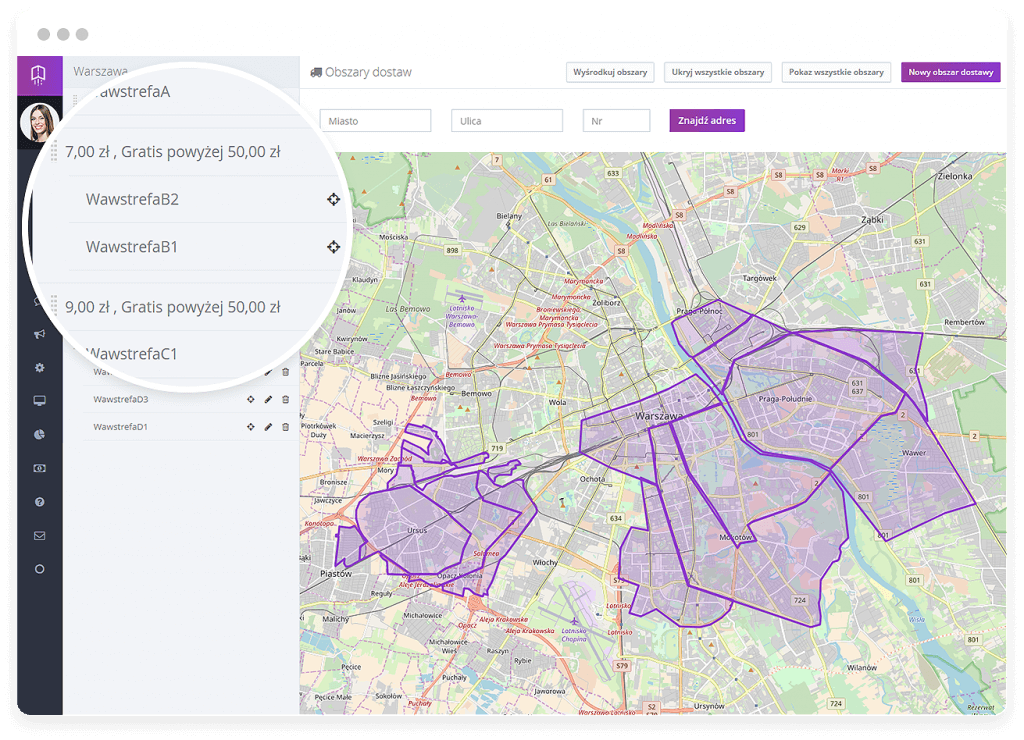Click the banknote payments icon in sidebar
The image size is (1024, 740).
click(39, 468)
